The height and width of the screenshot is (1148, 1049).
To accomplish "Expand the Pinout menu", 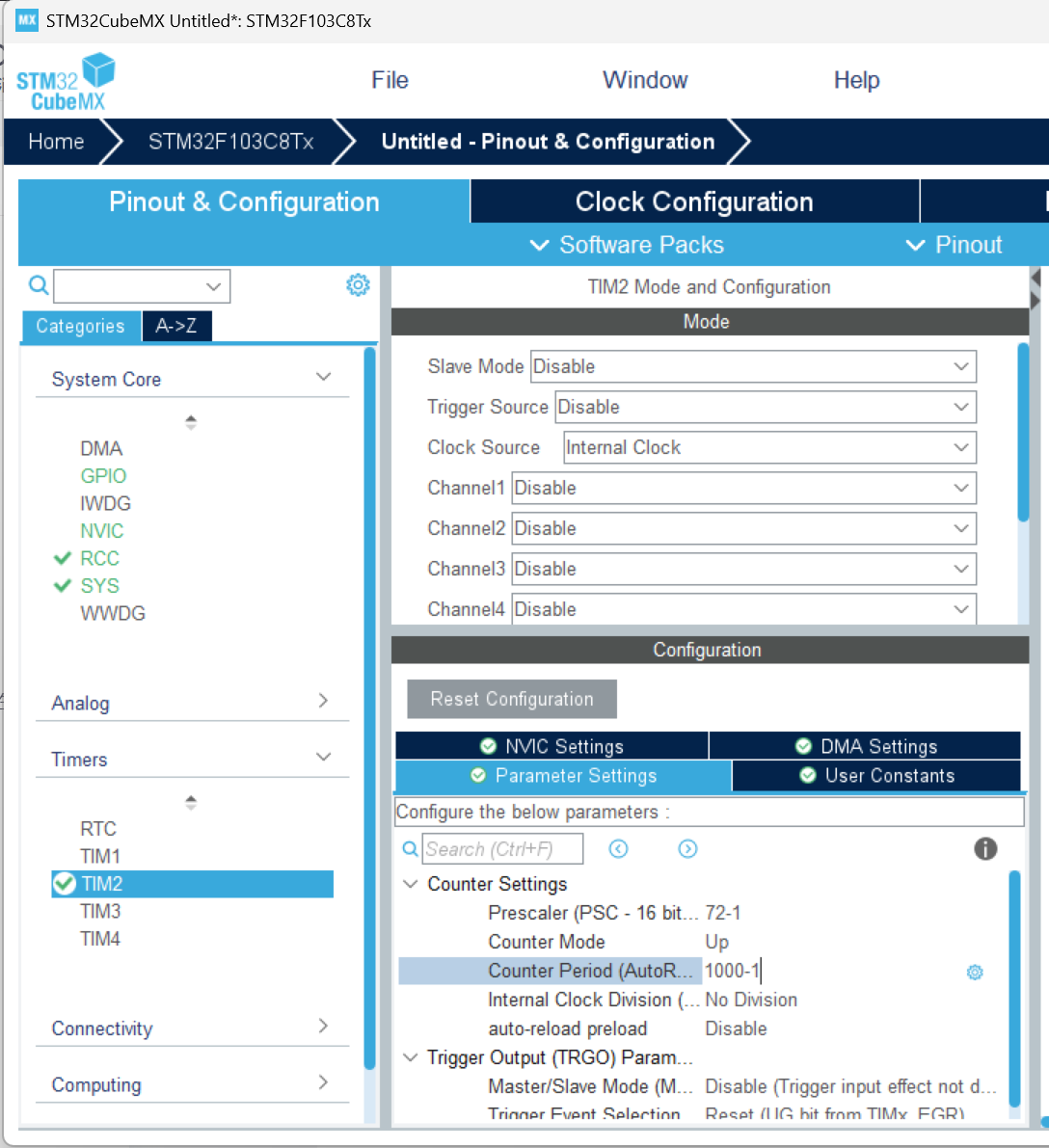I will 955,245.
